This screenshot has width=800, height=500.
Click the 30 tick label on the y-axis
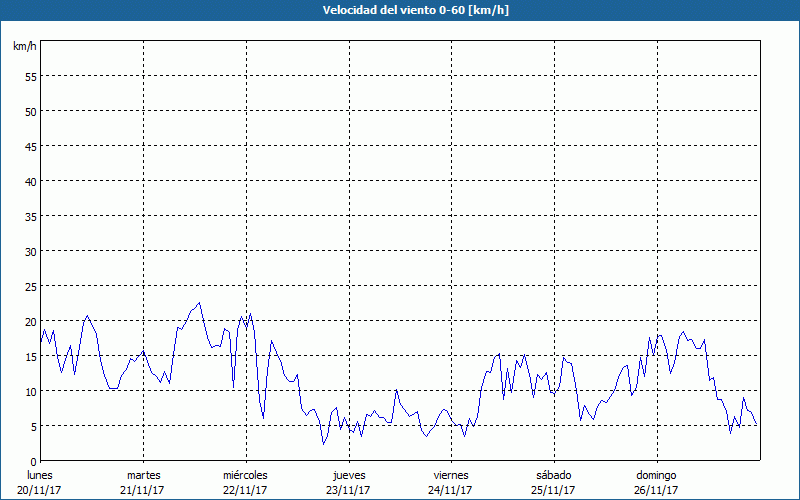click(30, 251)
